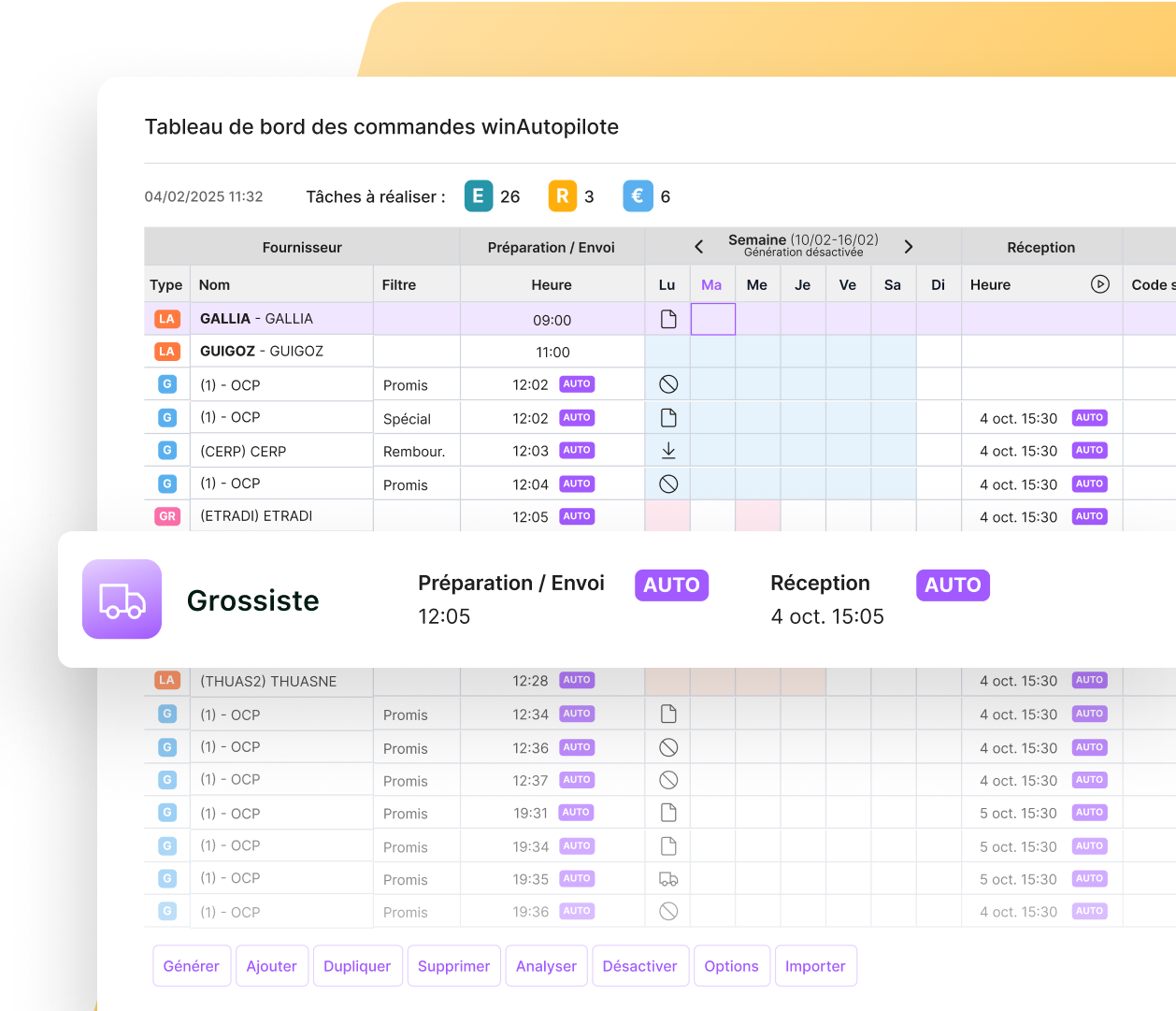The height and width of the screenshot is (1011, 1176).
Task: Select the Ma day column header
Action: [x=711, y=285]
